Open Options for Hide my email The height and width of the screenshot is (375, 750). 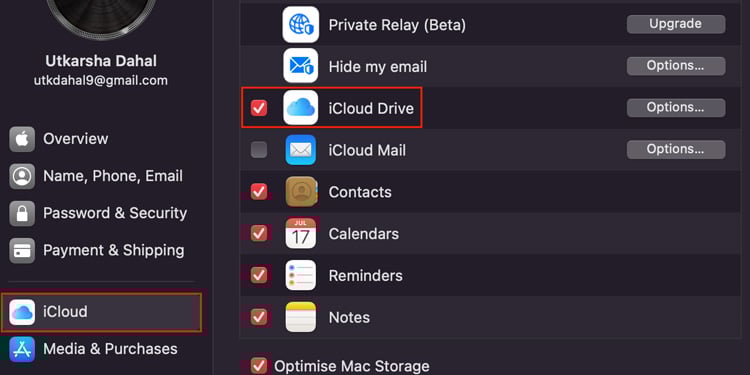676,66
